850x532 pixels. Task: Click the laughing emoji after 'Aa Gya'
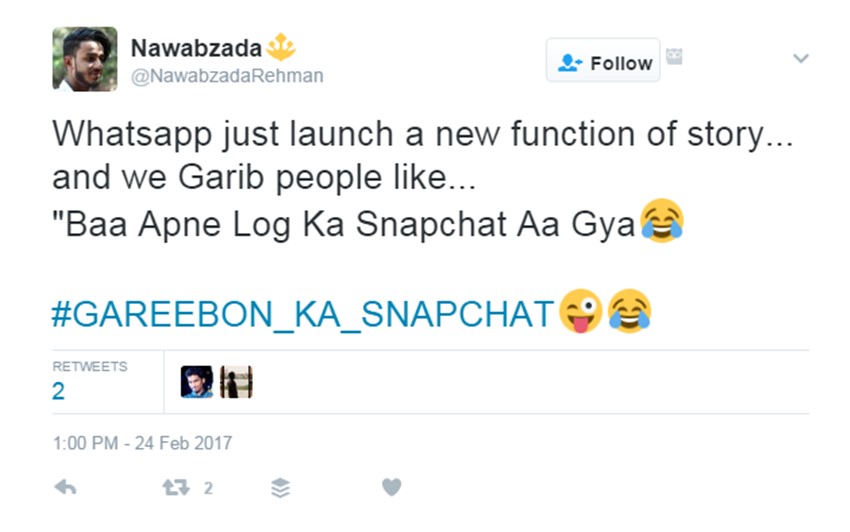tap(662, 220)
